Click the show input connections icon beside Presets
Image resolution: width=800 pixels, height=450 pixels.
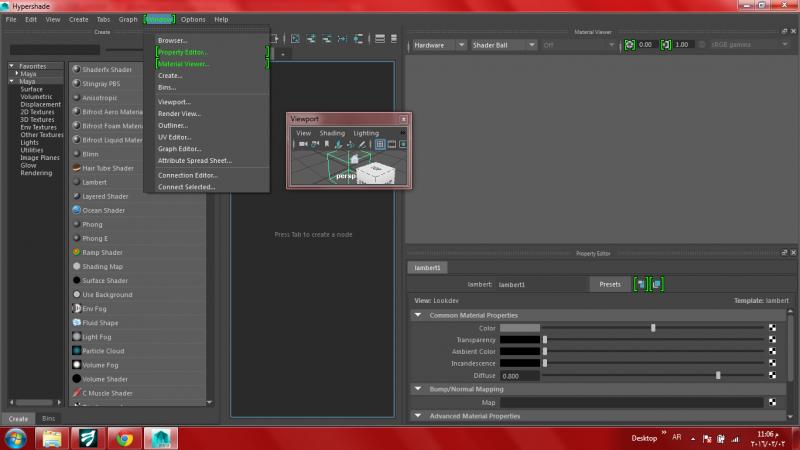641,284
